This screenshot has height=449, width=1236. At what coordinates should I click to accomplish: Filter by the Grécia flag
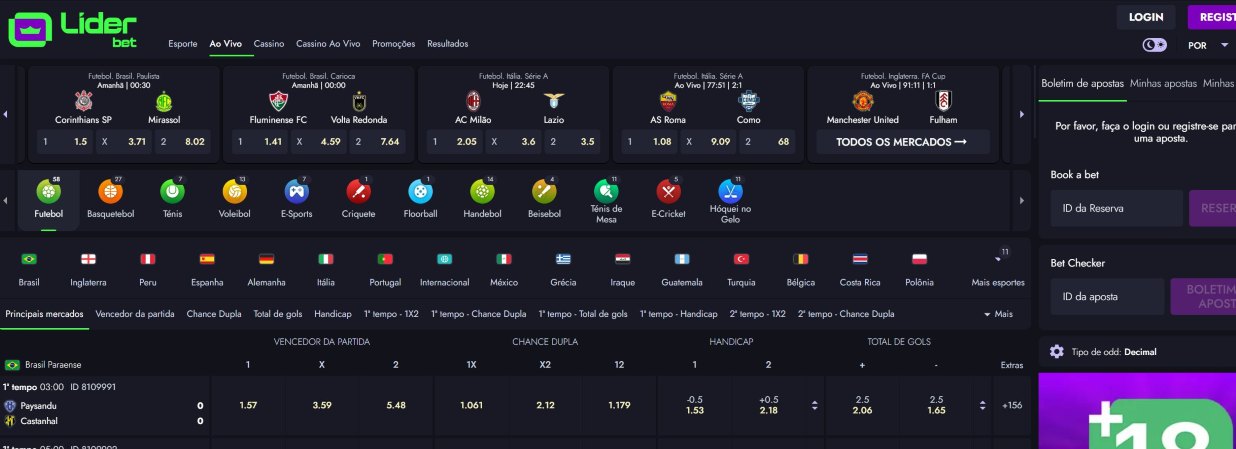563,258
